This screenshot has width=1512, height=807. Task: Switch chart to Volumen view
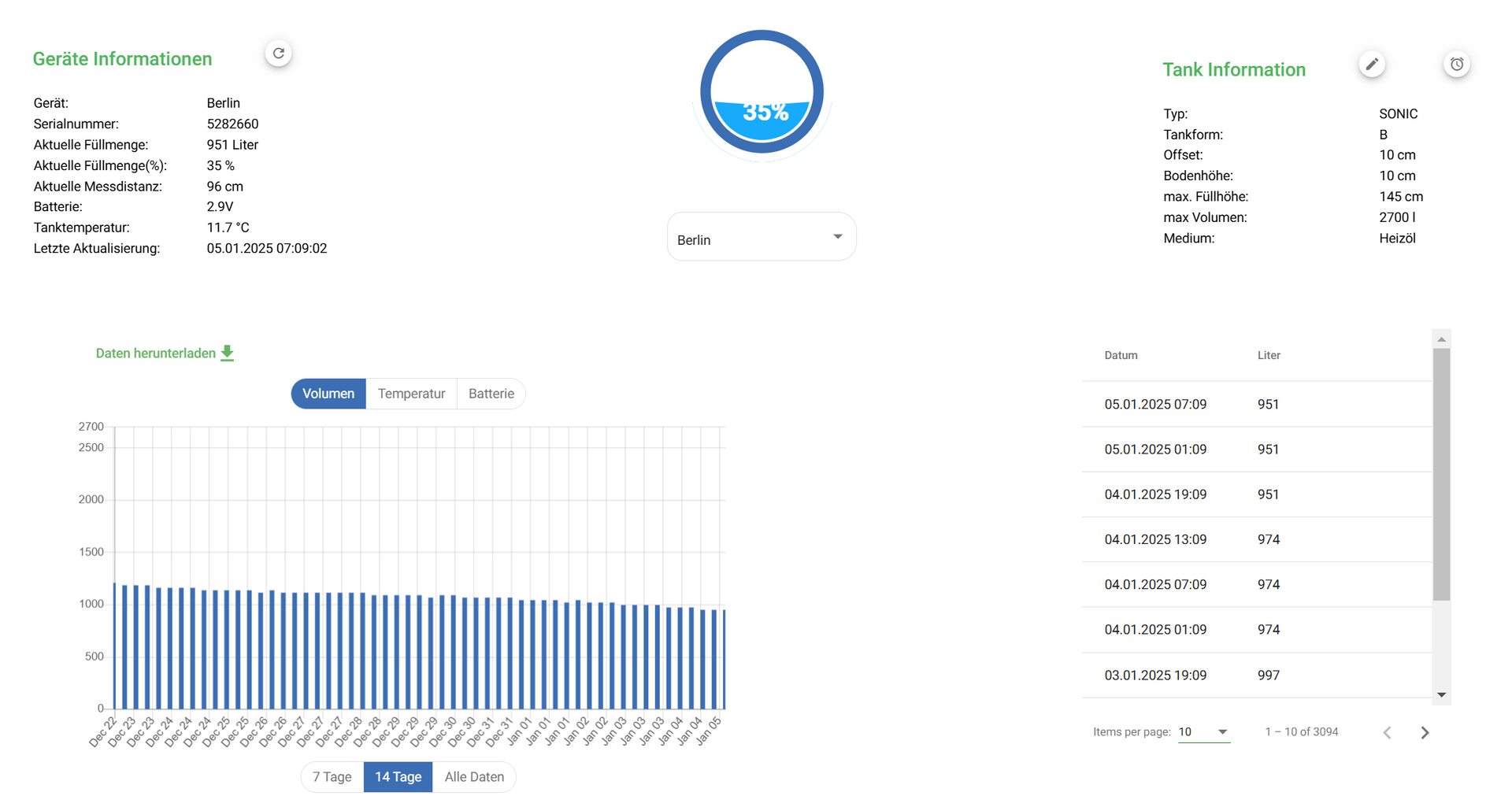pyautogui.click(x=328, y=394)
